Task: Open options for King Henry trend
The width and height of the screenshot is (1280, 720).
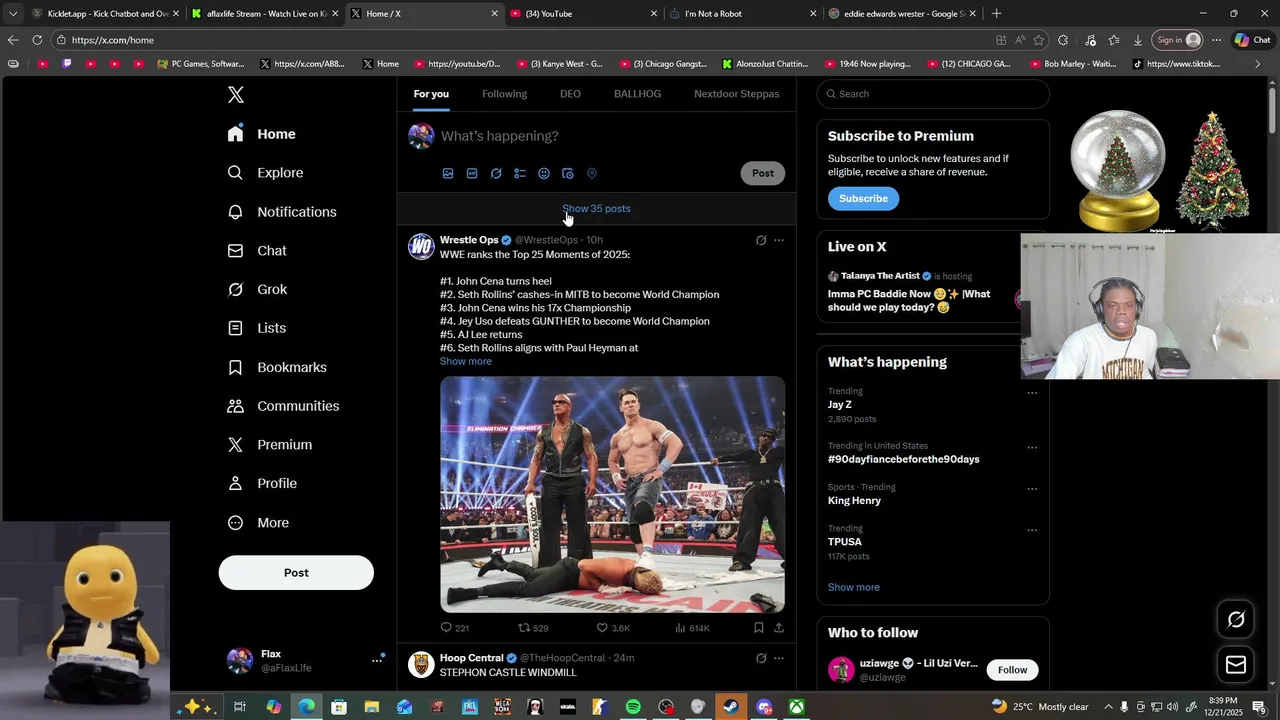Action: point(1032,489)
